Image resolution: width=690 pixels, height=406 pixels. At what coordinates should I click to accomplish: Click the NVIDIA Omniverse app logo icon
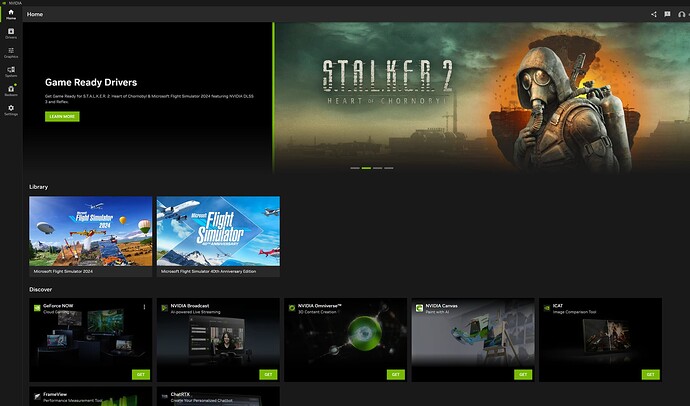pos(292,308)
